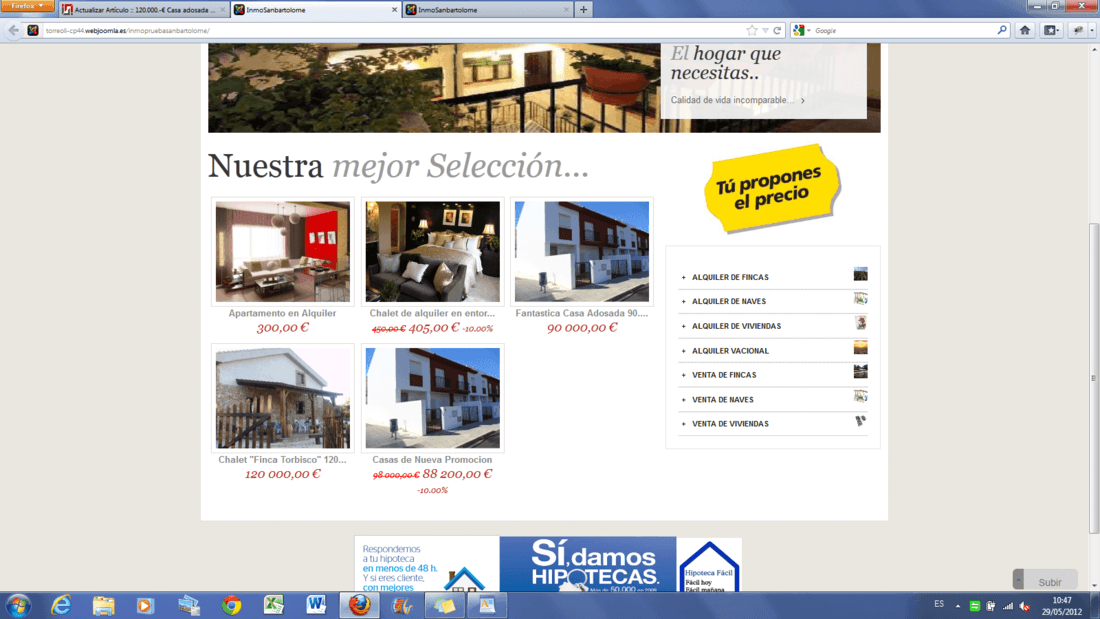Select the Firefox taskbar button
The image size is (1100, 619).
(x=359, y=605)
